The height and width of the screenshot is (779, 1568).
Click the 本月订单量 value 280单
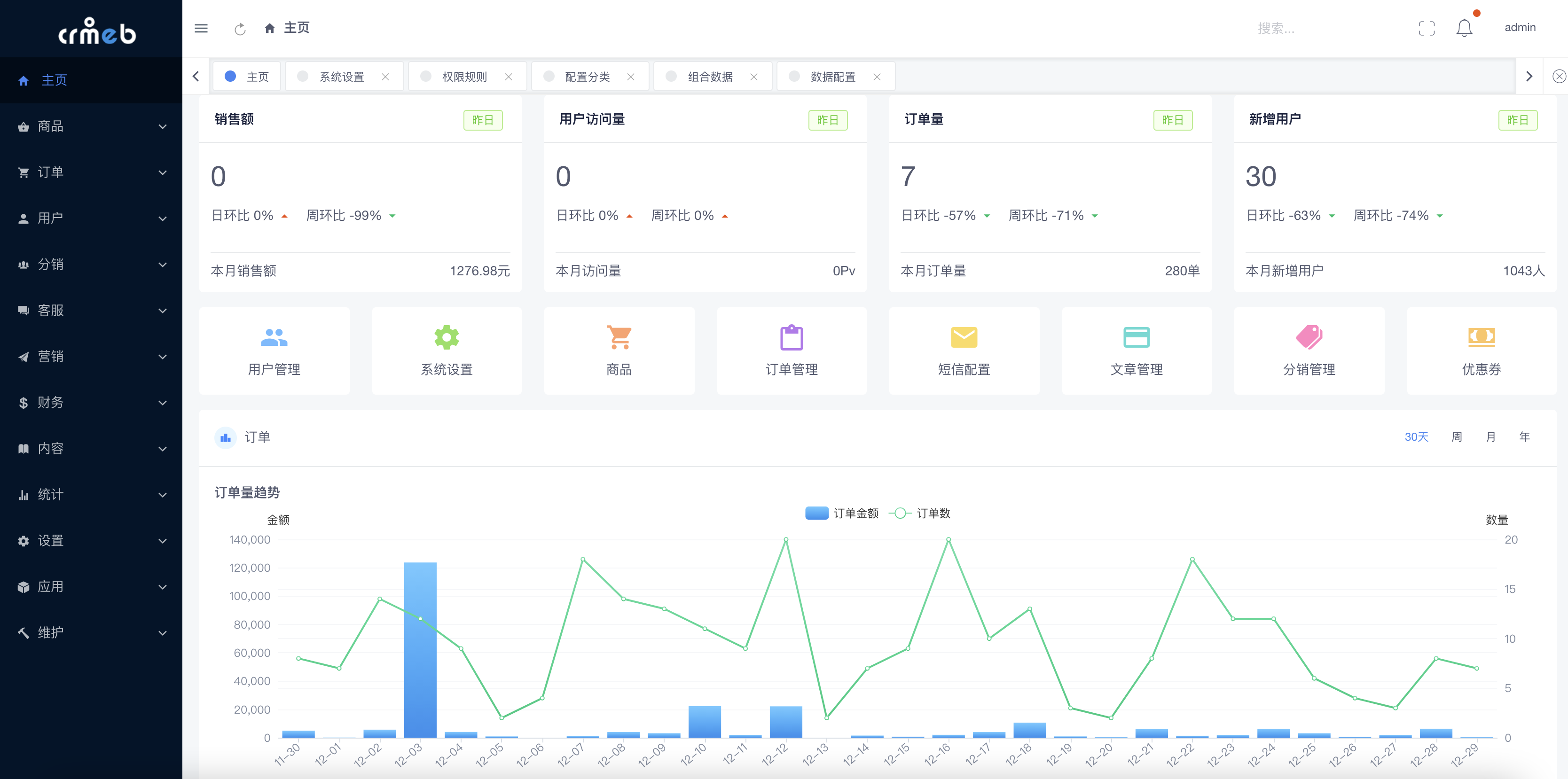tap(1182, 271)
